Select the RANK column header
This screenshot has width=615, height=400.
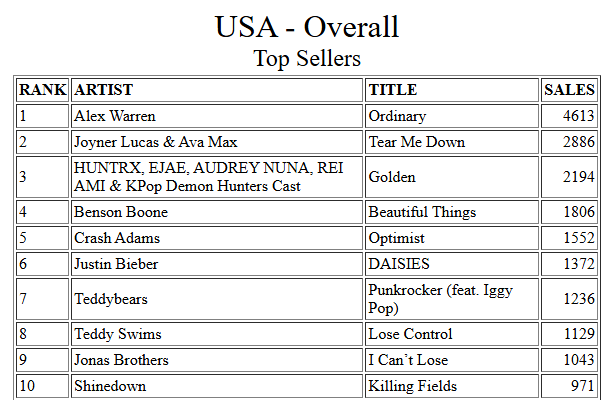42,90
